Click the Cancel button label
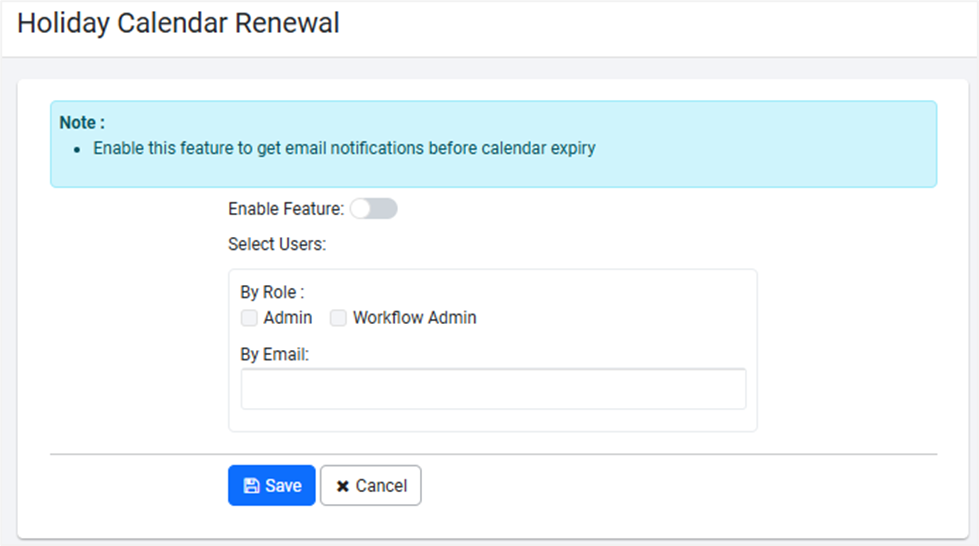Screen dimensions: 979x546 [381, 486]
